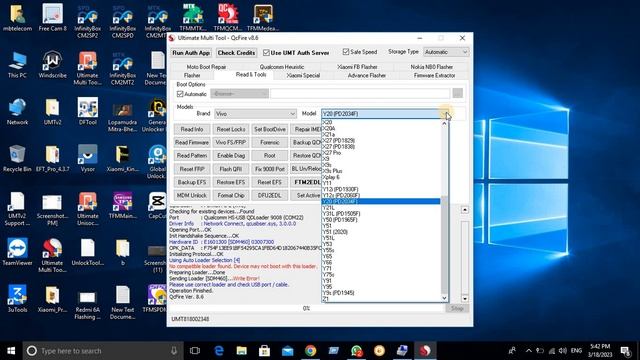Click the MDM Unlock button

pos(192,196)
